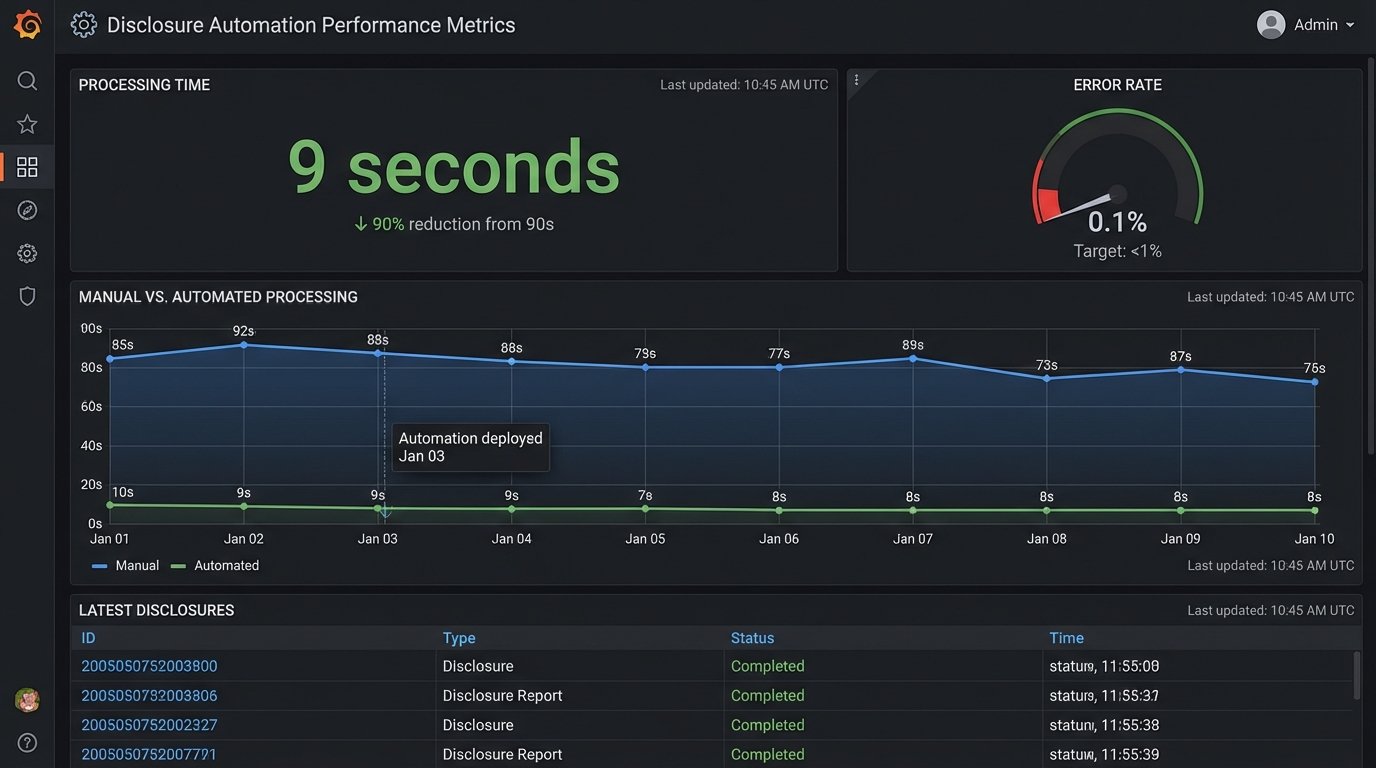Open the Search sidebar icon
Screen dimensions: 1376x768
[x=27, y=80]
